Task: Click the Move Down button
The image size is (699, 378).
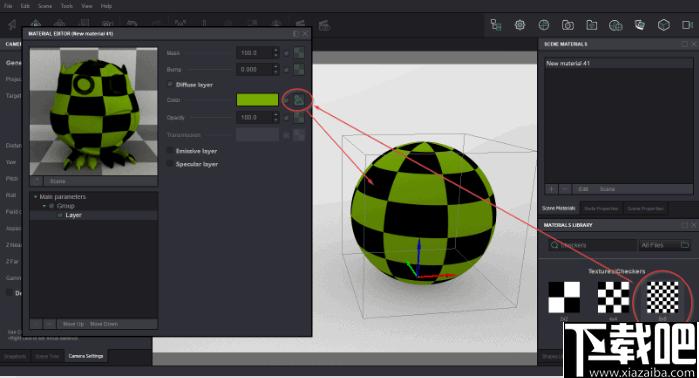Action: point(104,324)
